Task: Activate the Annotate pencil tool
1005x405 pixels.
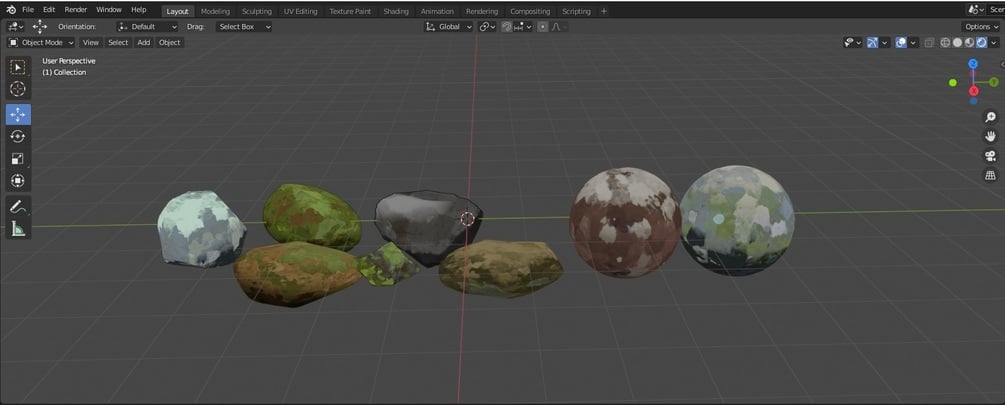Action: click(x=18, y=206)
